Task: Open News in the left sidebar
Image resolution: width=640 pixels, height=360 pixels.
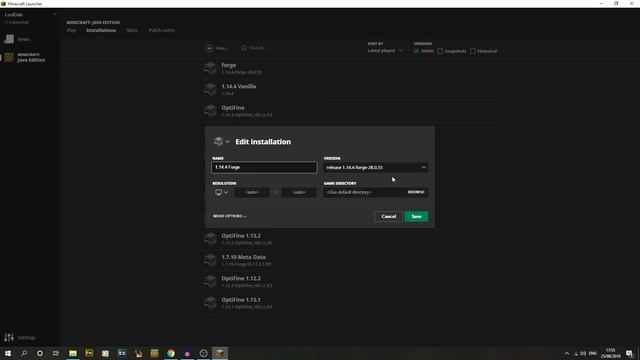Action: pos(29,39)
